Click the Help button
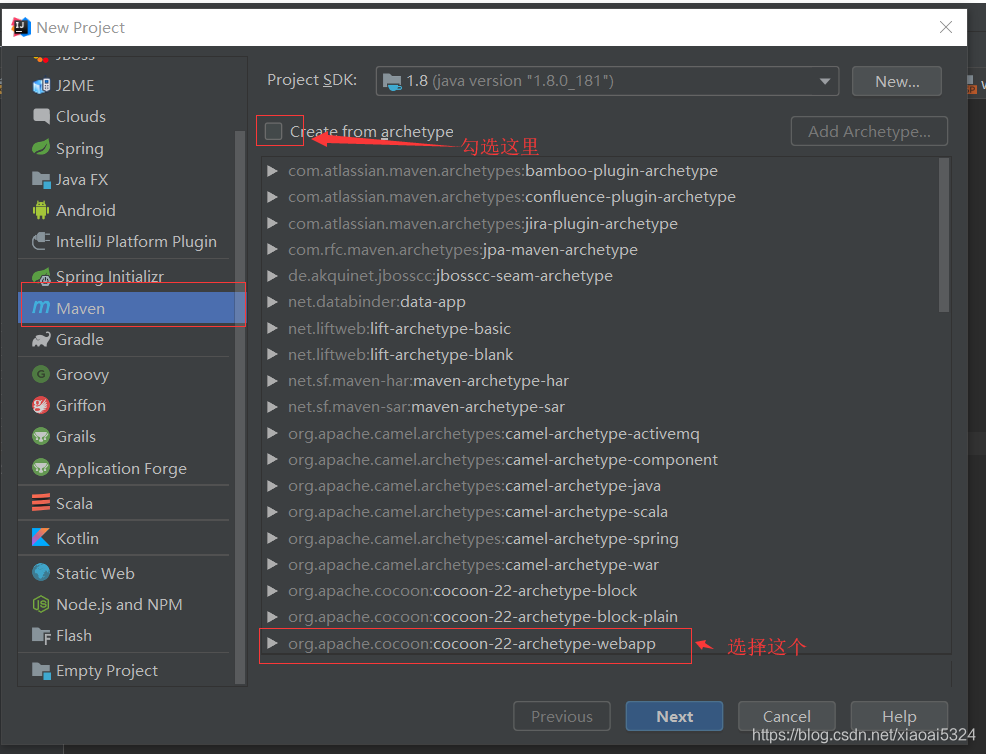986x754 pixels. tap(899, 716)
